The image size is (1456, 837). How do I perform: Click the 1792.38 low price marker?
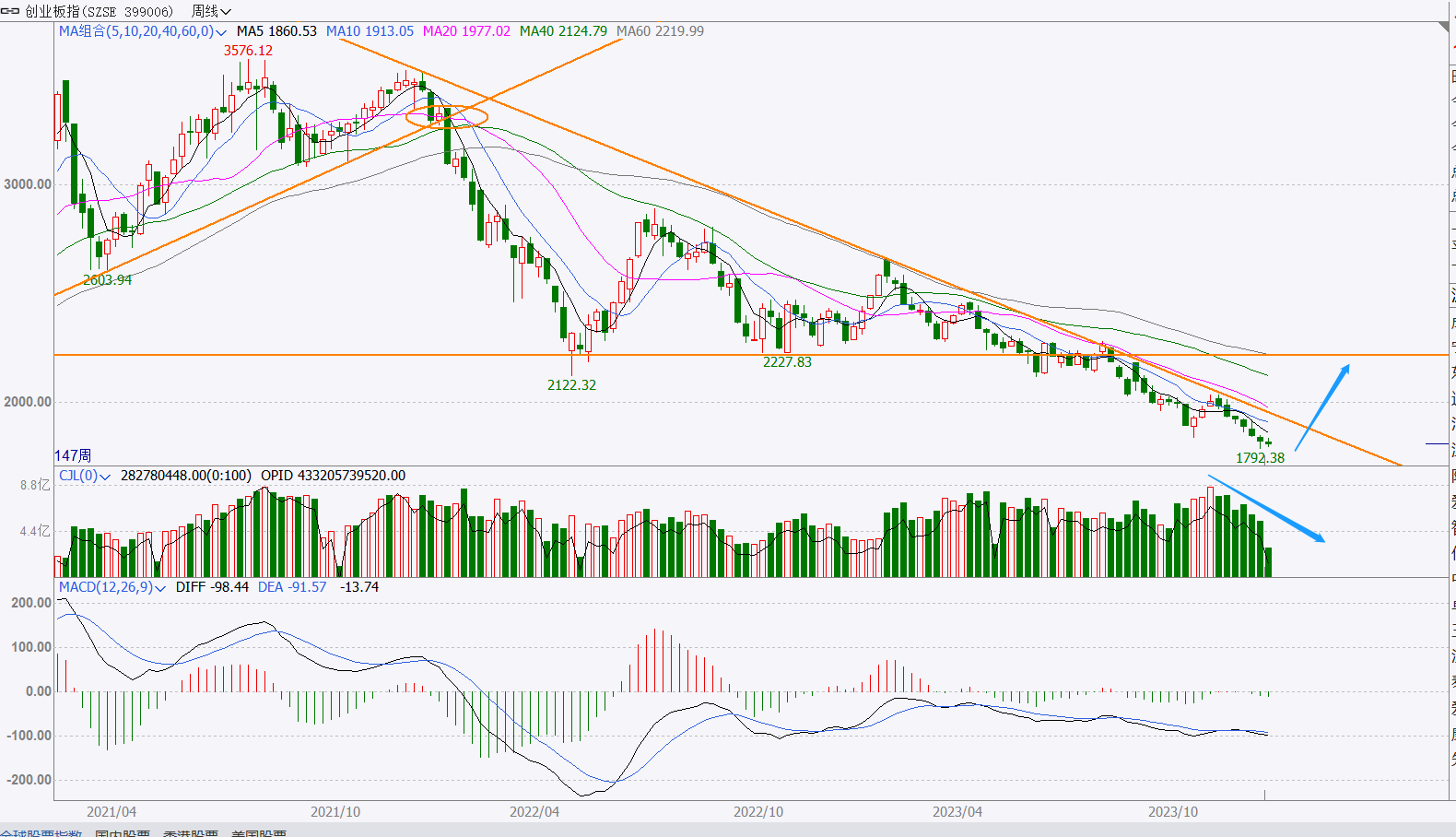1260,458
